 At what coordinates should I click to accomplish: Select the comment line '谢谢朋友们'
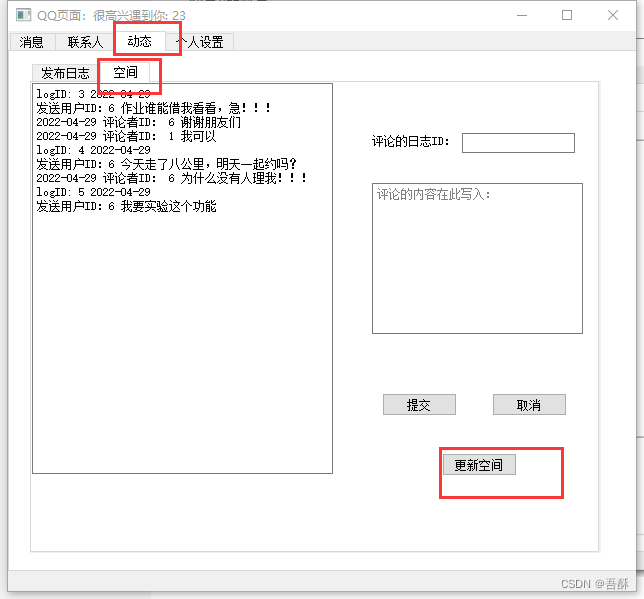211,122
